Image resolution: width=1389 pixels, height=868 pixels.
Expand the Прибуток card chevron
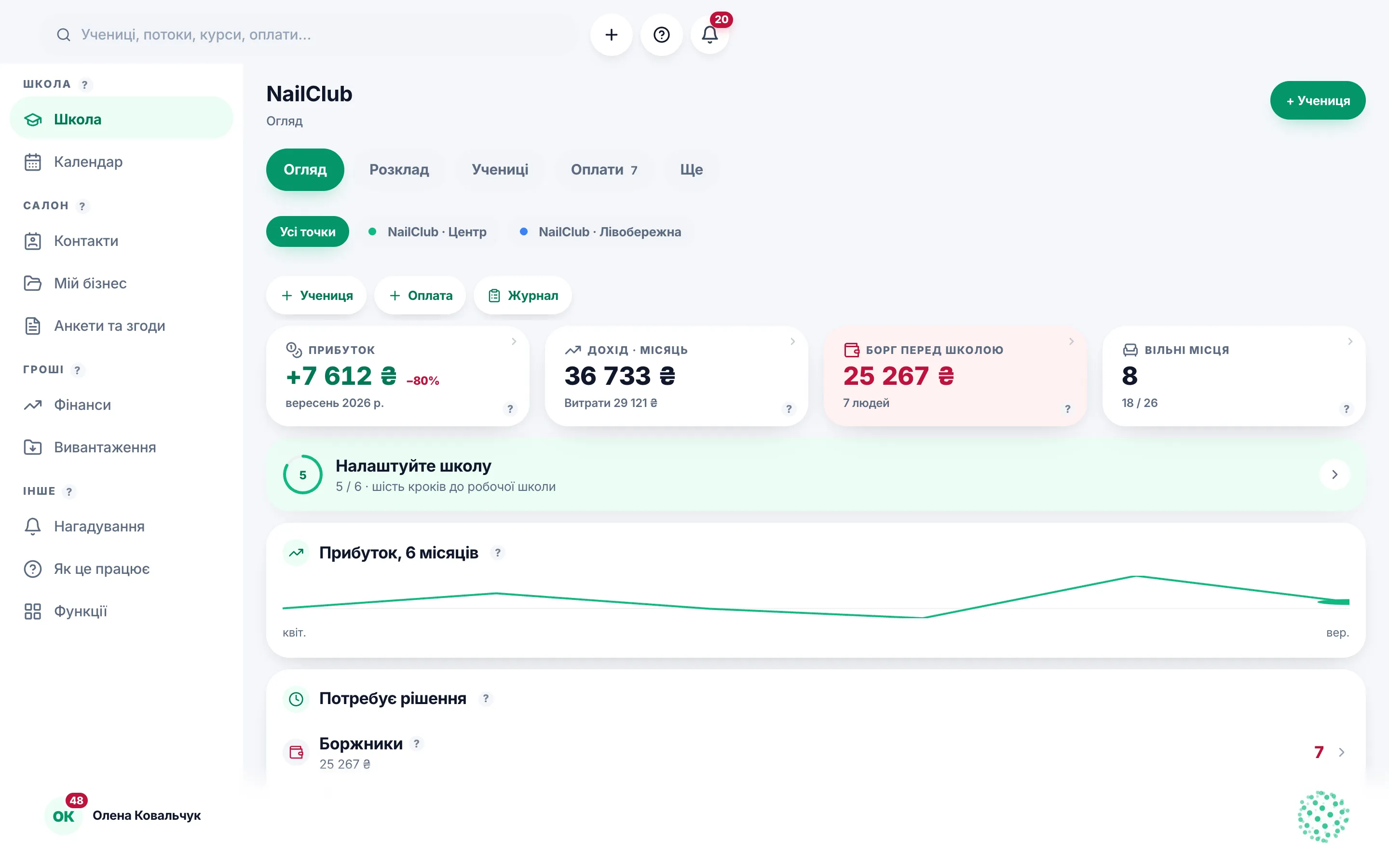514,341
